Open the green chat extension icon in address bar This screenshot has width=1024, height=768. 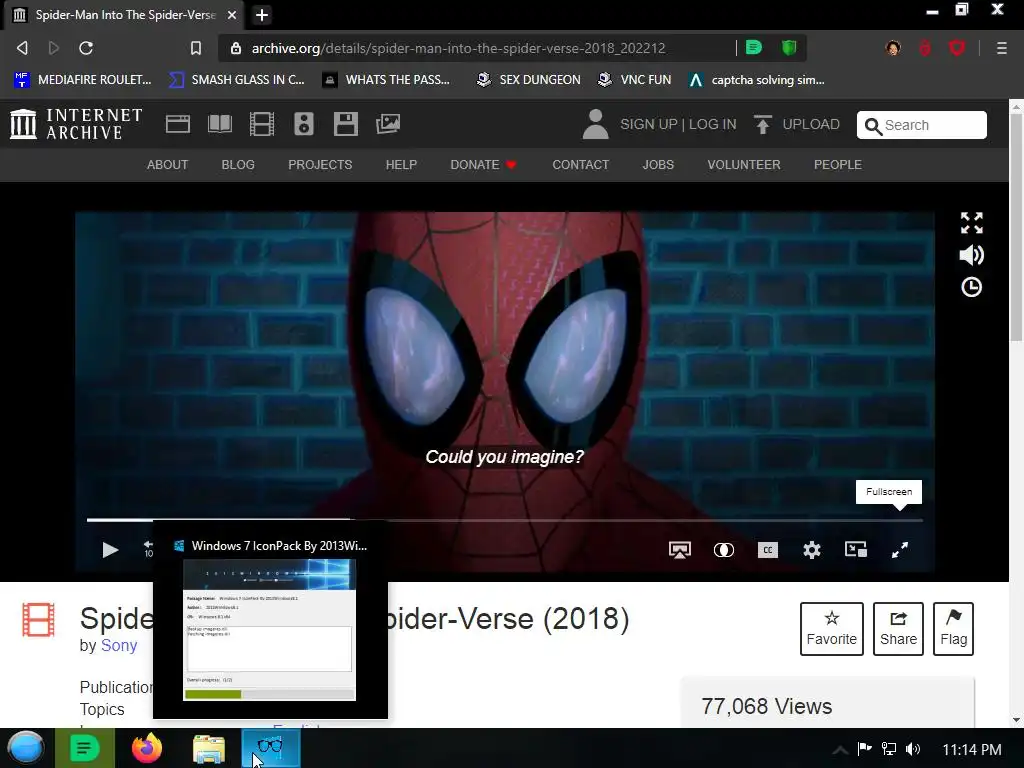tap(754, 48)
